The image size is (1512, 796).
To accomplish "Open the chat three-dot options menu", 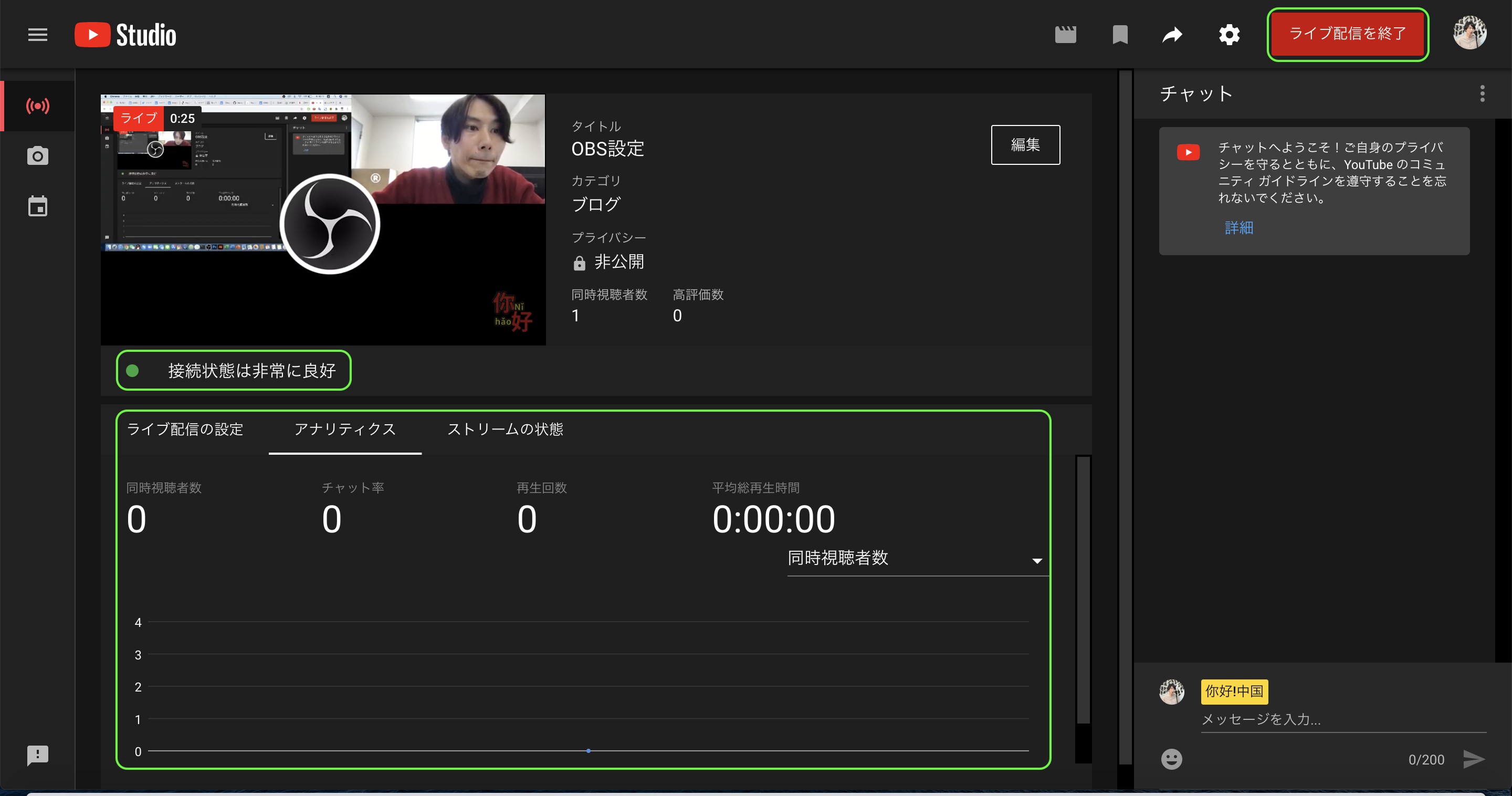I will coord(1482,93).
